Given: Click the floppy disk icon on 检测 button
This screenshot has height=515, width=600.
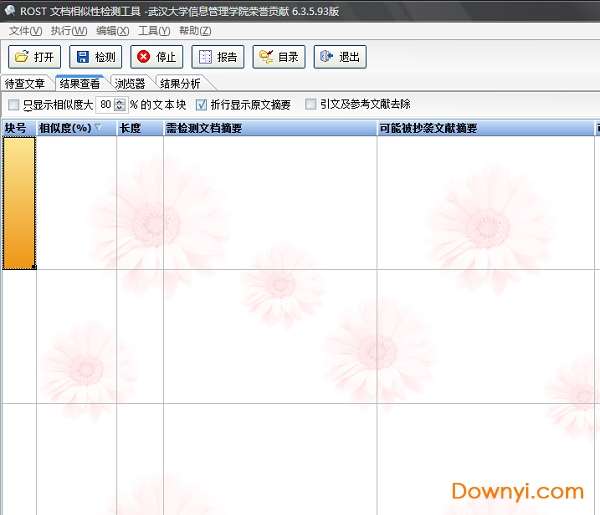Looking at the screenshot, I should click(x=83, y=57).
